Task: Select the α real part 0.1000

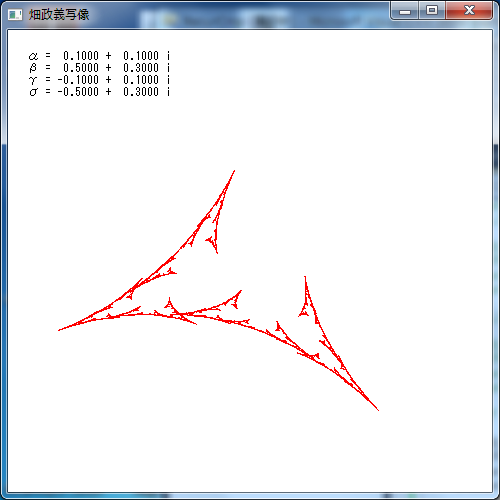Action: point(81,56)
